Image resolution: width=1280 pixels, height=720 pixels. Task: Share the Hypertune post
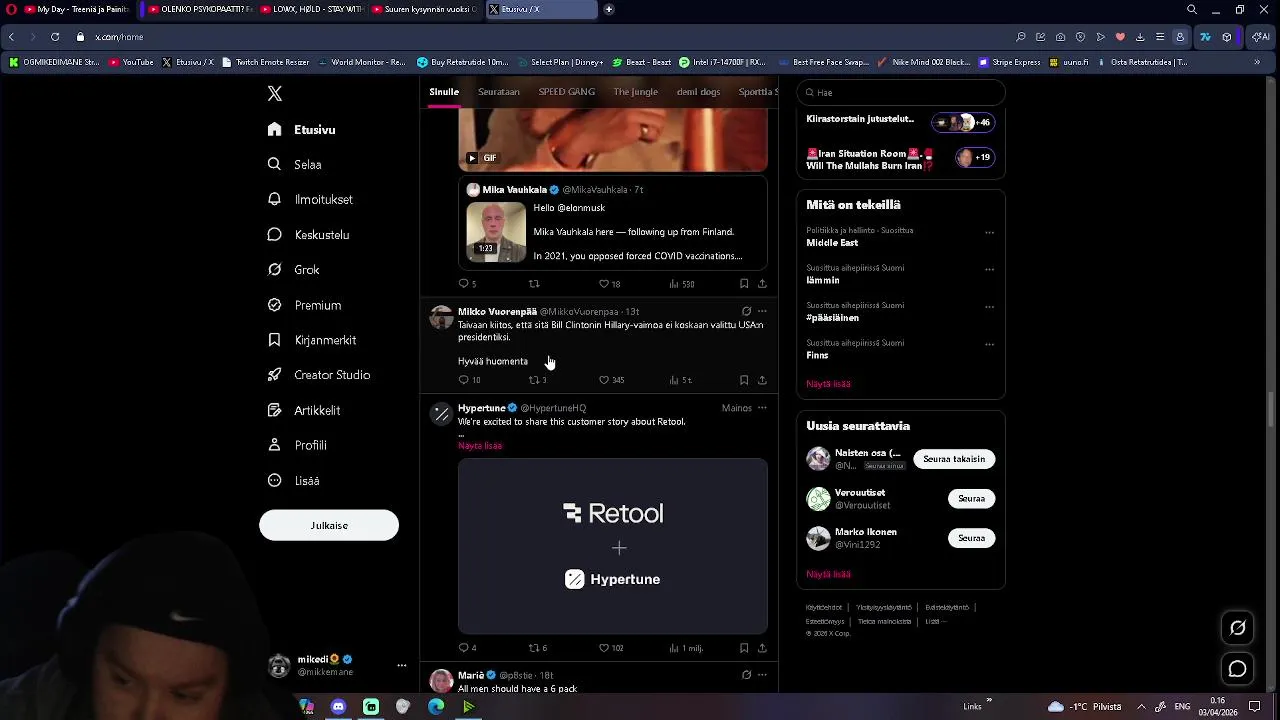(762, 648)
